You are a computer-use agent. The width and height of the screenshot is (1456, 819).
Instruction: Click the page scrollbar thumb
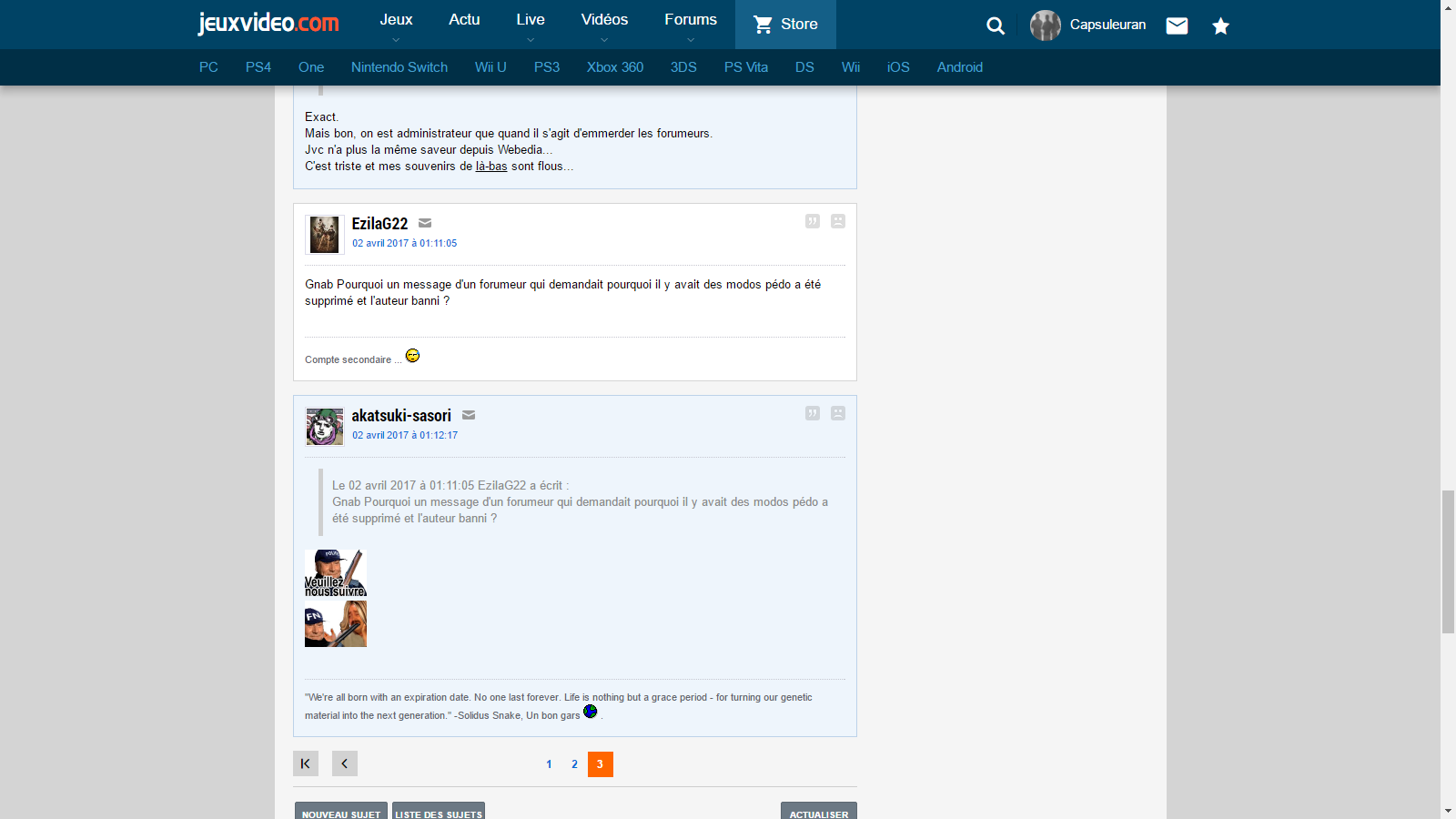pyautogui.click(x=1448, y=561)
